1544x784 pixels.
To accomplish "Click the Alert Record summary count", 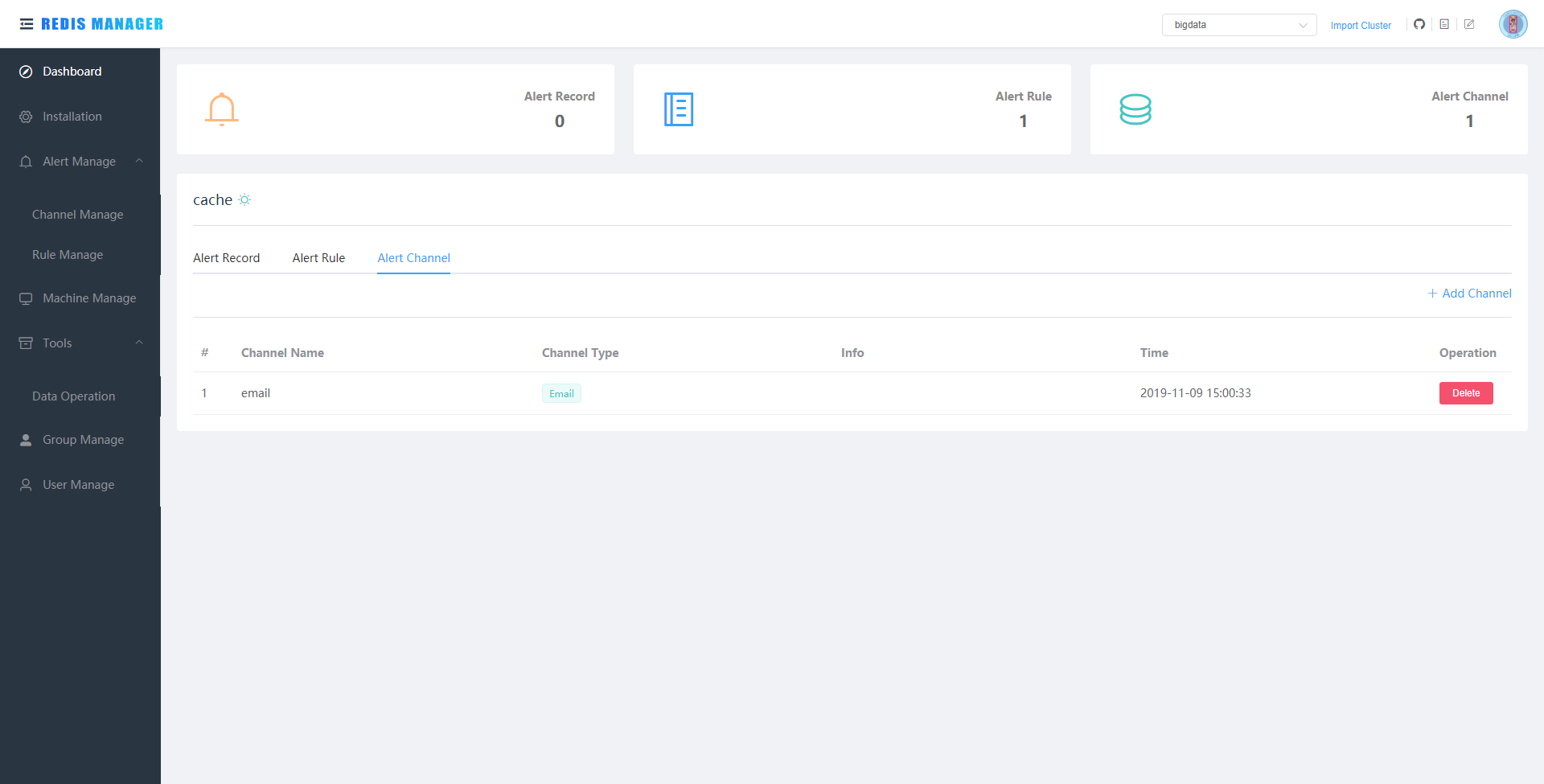I will 560,121.
